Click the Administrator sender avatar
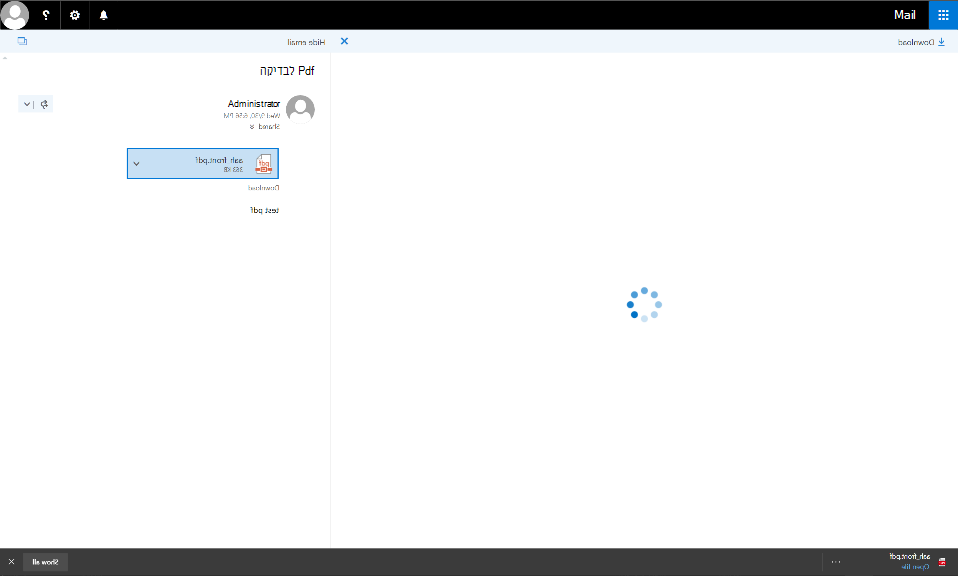Viewport: 958px width, 576px height. [301, 109]
